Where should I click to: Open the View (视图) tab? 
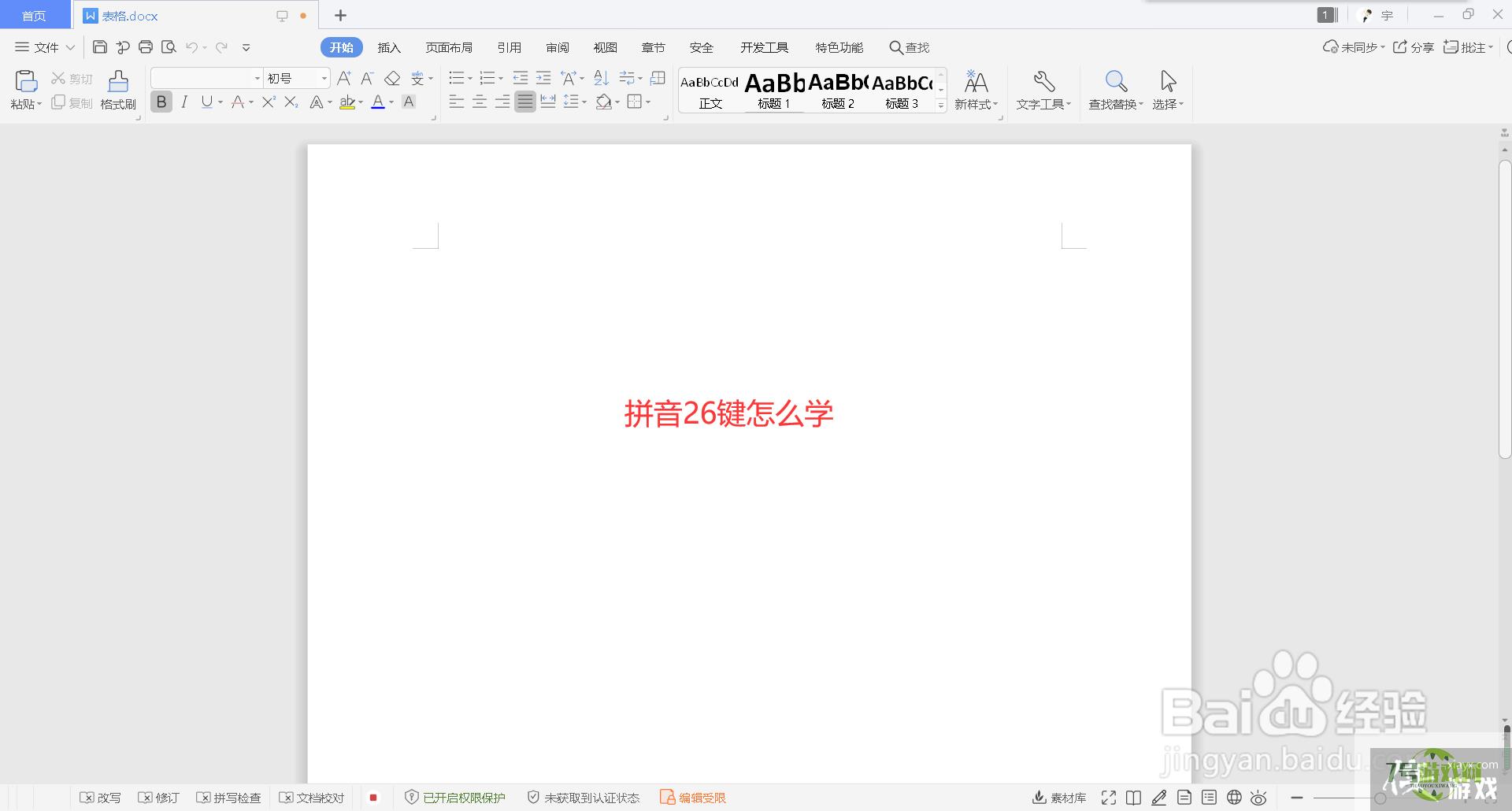tap(605, 47)
